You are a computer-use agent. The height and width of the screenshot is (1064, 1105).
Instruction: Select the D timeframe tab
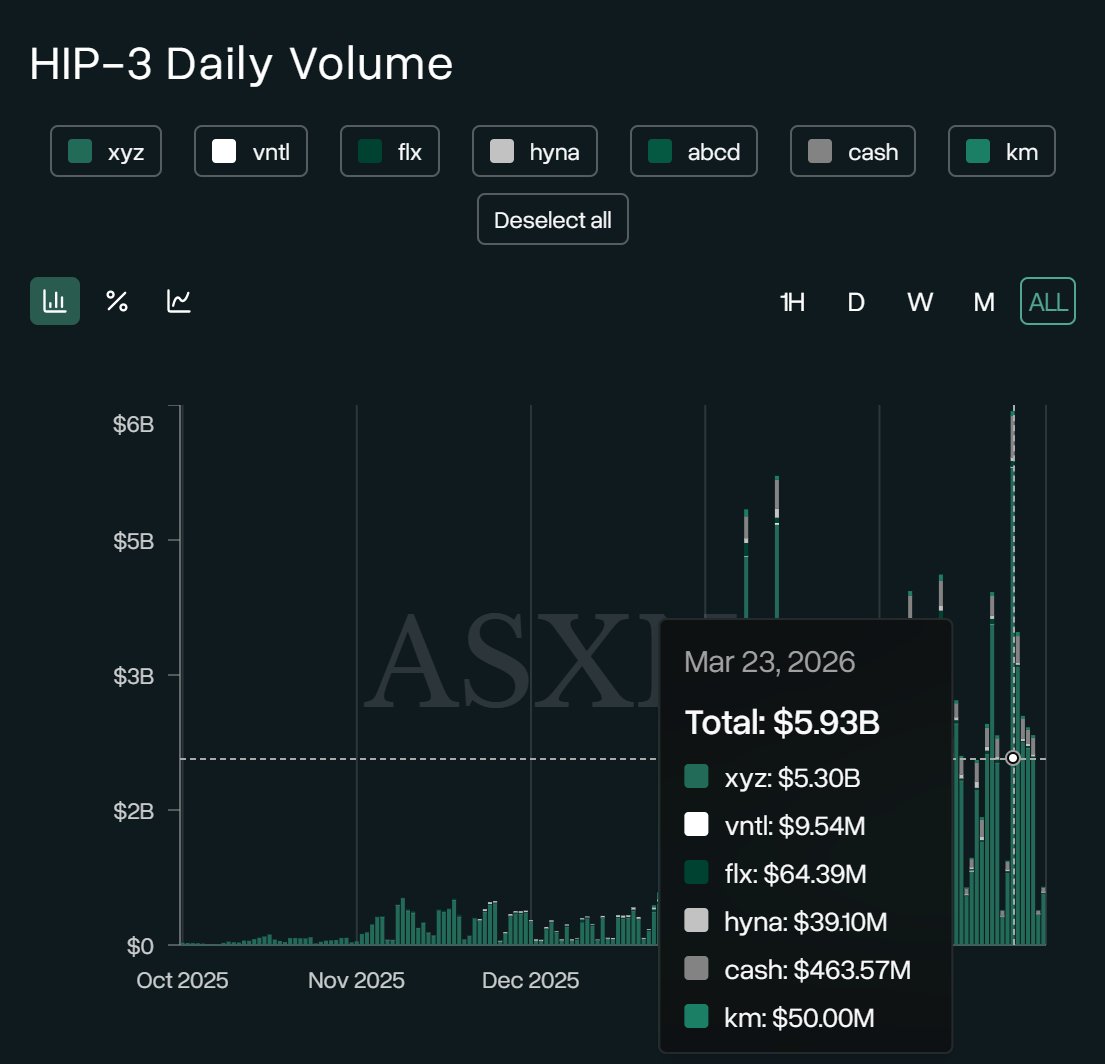tap(856, 302)
